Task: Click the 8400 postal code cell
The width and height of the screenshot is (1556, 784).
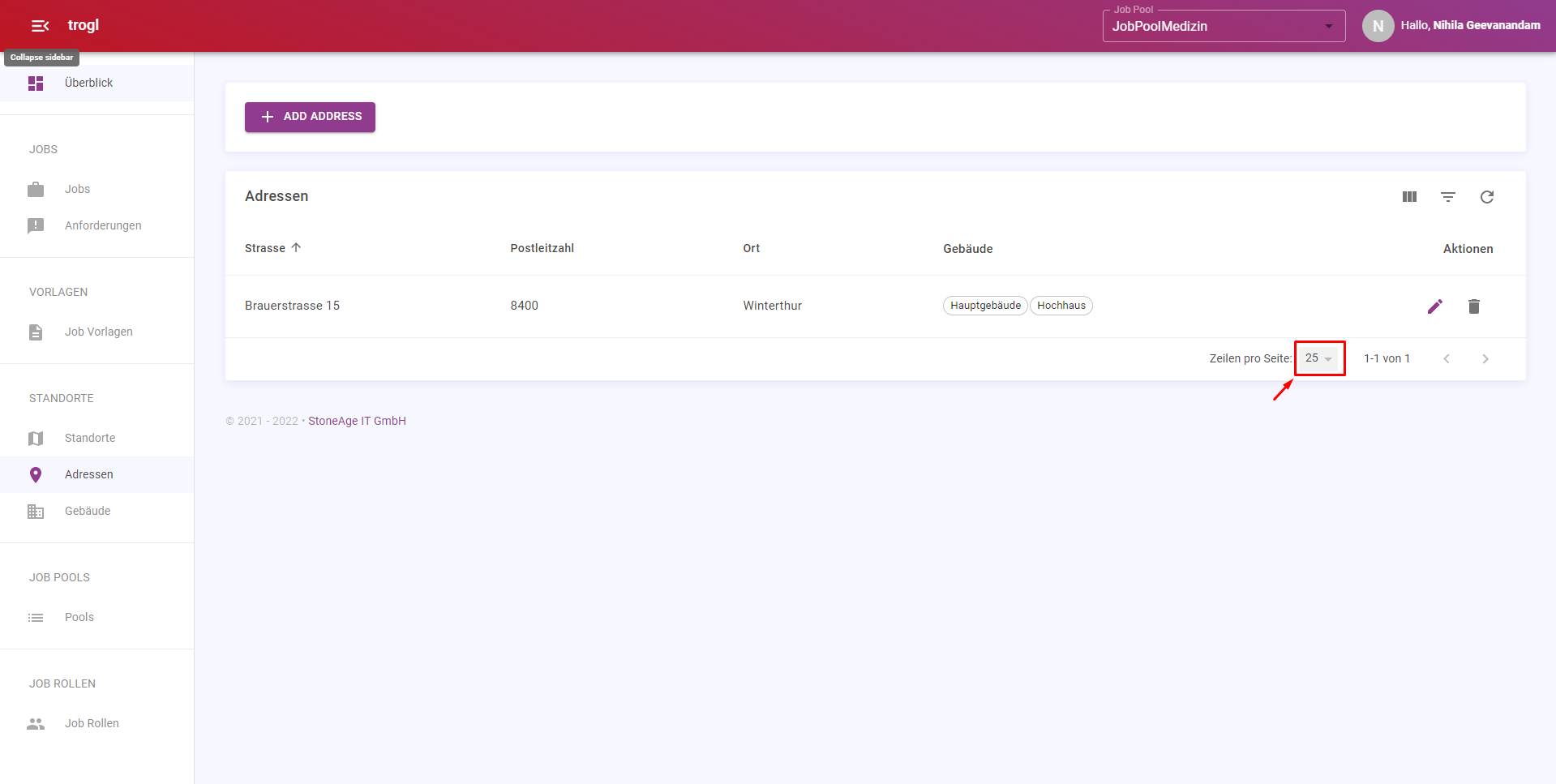Action: [524, 306]
